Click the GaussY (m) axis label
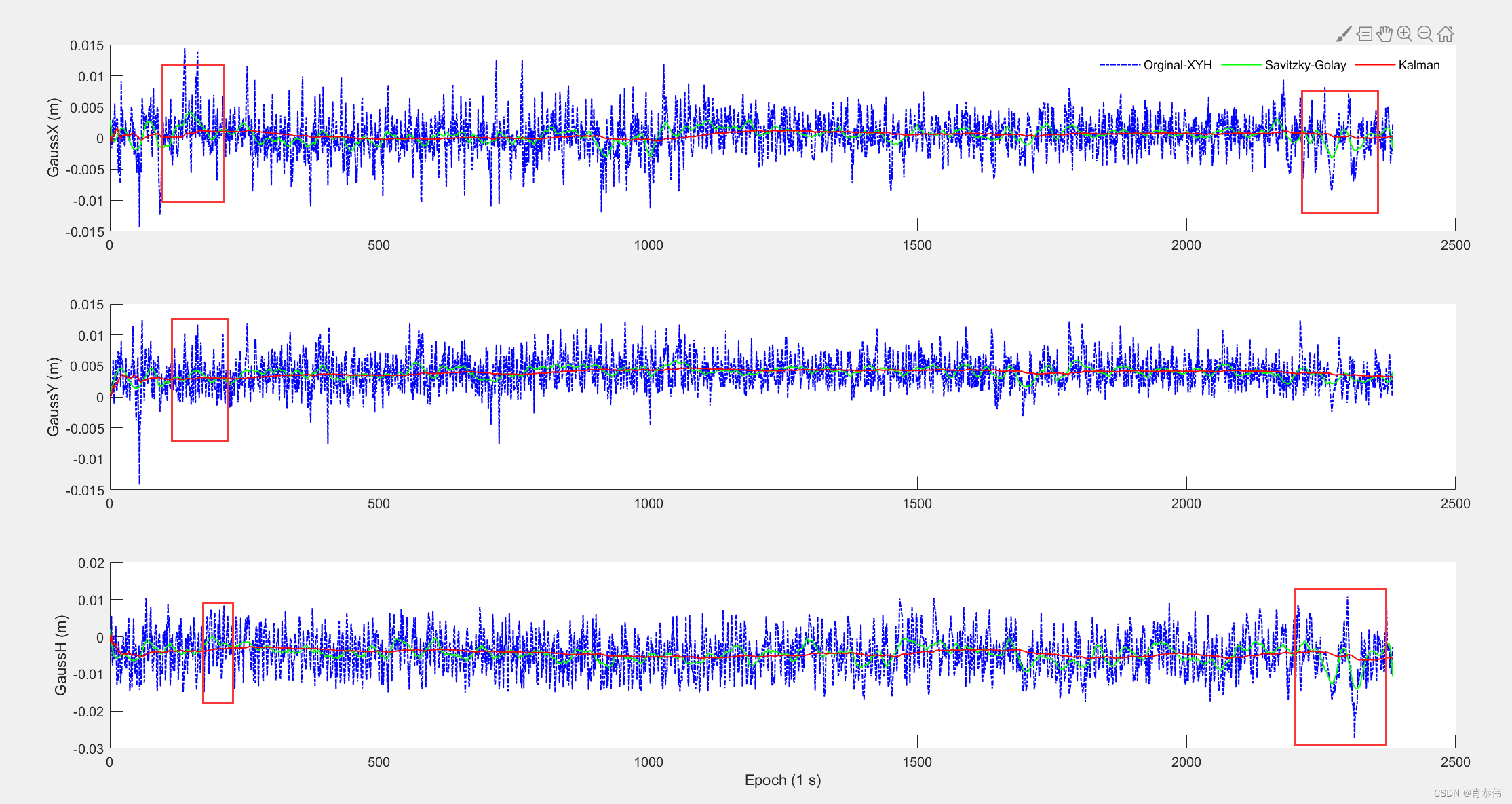Screen dimensions: 1512x804 click(53, 397)
